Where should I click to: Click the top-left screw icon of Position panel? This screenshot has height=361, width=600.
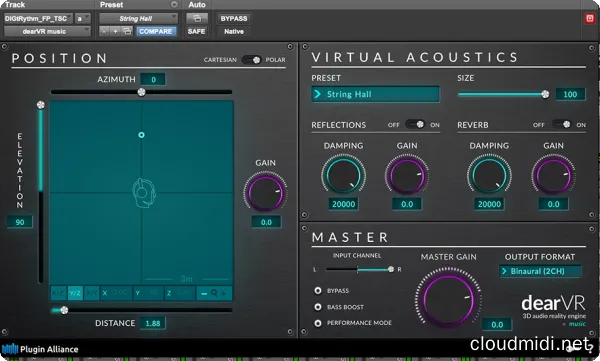click(x=5, y=47)
